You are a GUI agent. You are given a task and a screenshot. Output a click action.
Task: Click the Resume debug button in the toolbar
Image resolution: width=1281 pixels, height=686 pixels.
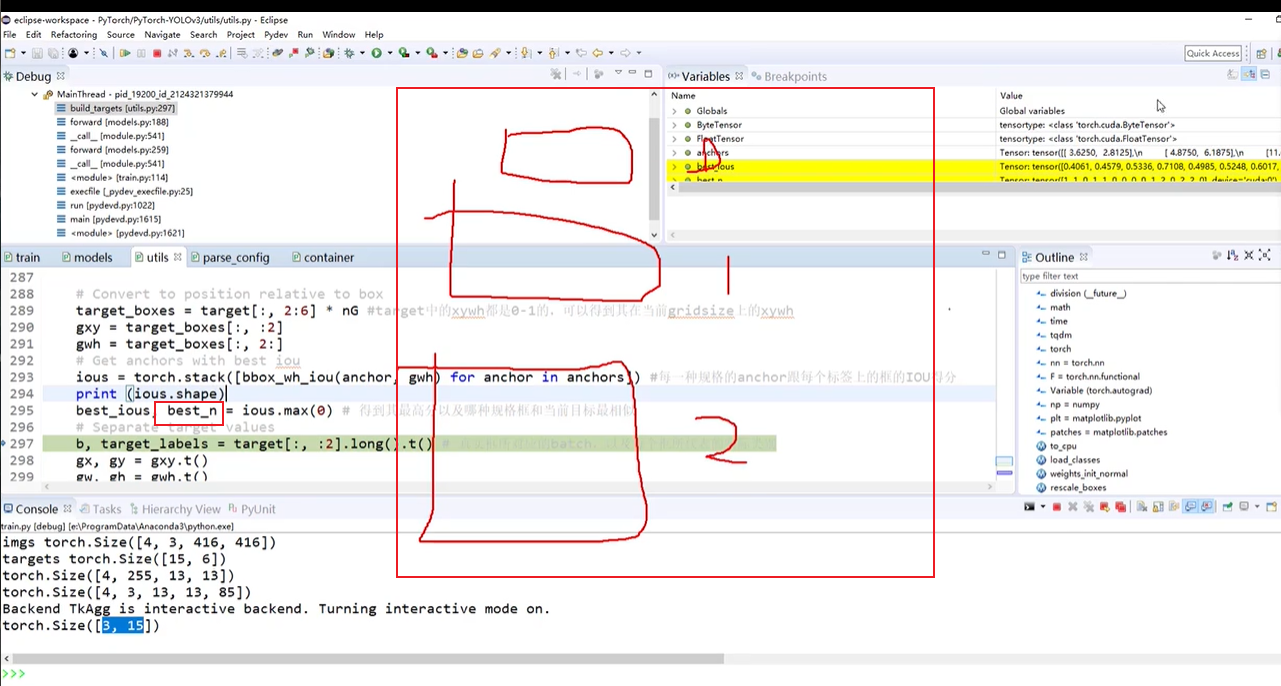125,53
